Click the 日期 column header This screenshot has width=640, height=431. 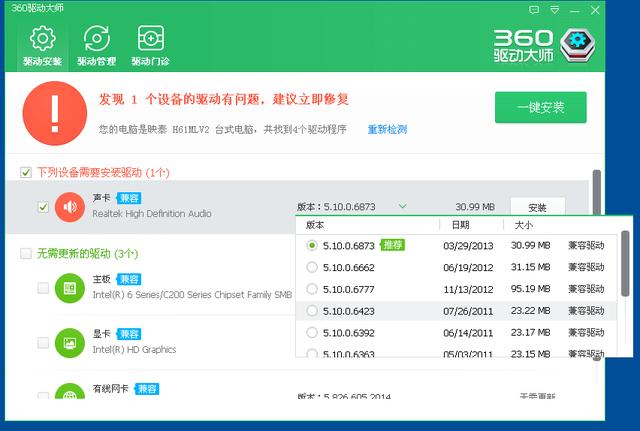pyautogui.click(x=460, y=225)
